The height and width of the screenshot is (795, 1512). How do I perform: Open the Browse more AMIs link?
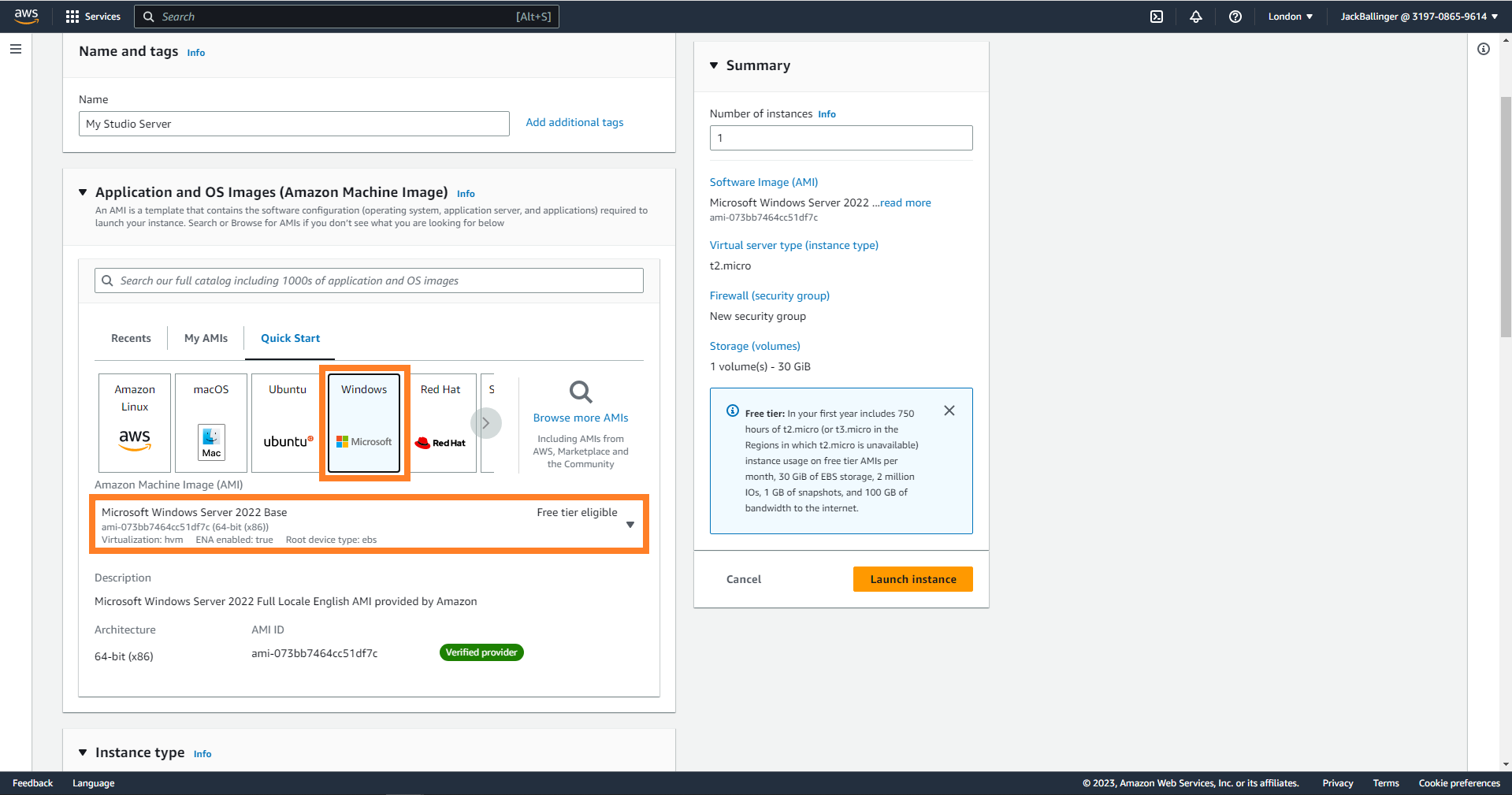tap(581, 418)
